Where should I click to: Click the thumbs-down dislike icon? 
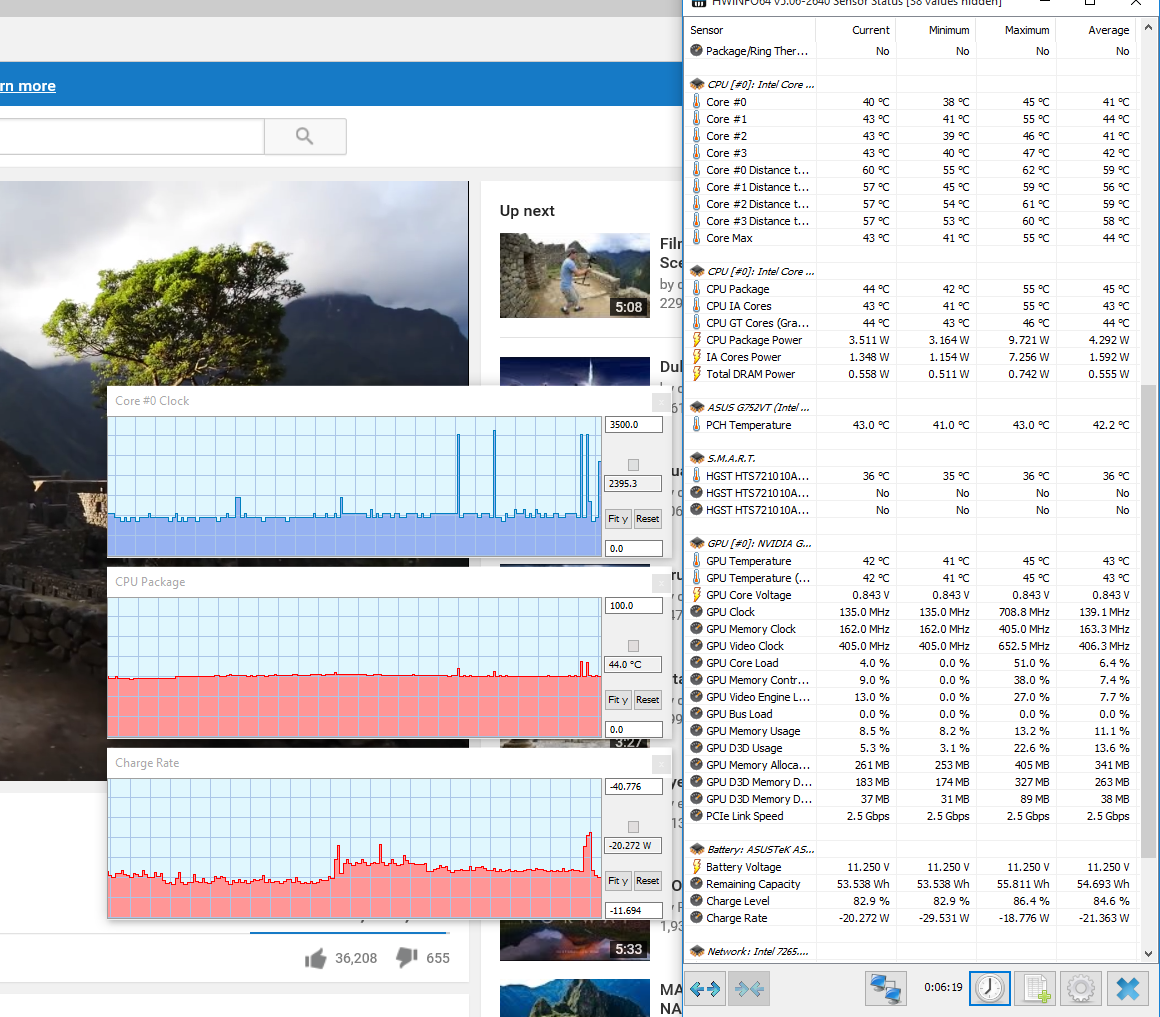407,958
